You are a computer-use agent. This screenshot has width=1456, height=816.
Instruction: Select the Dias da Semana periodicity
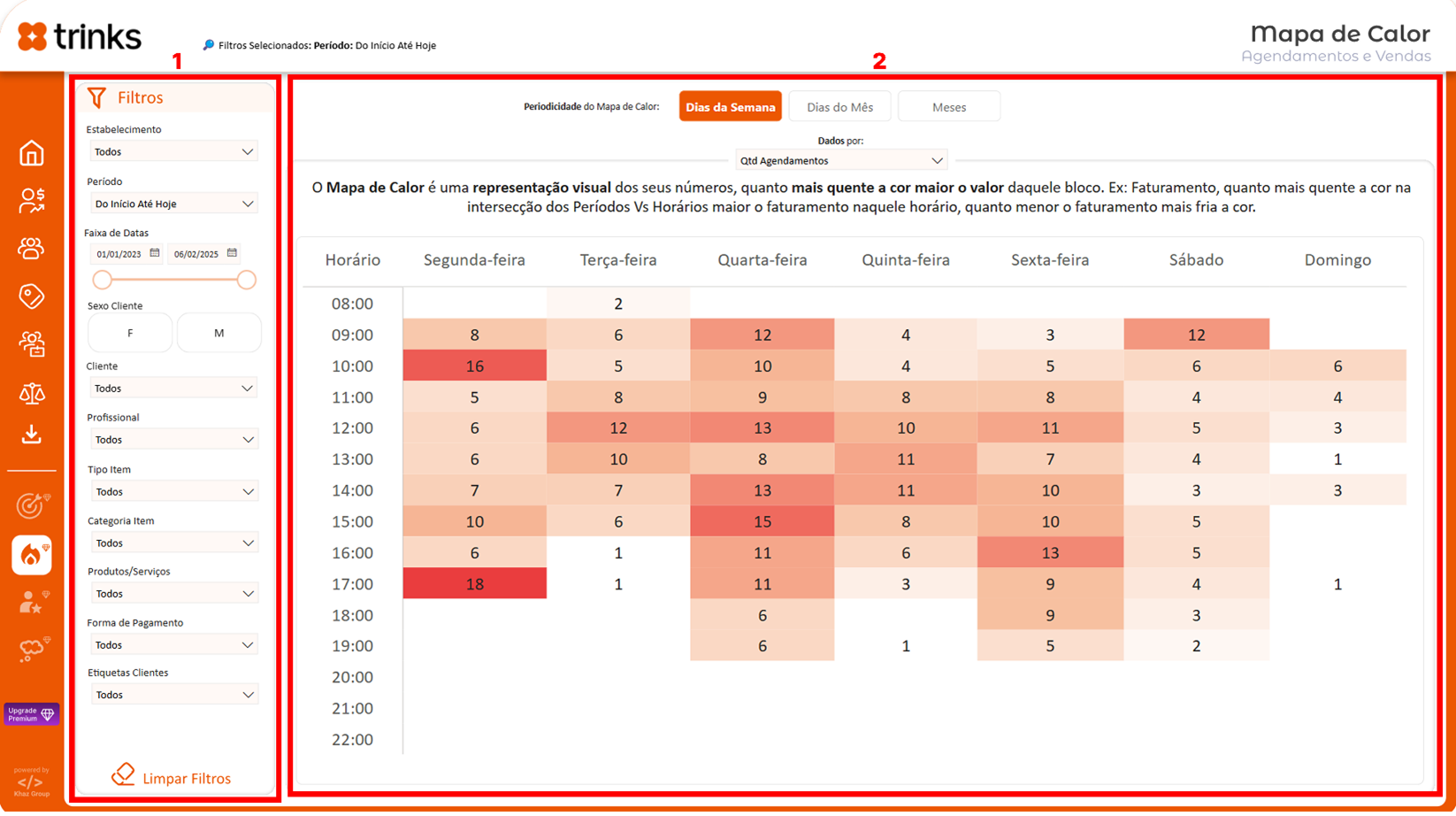(x=730, y=107)
